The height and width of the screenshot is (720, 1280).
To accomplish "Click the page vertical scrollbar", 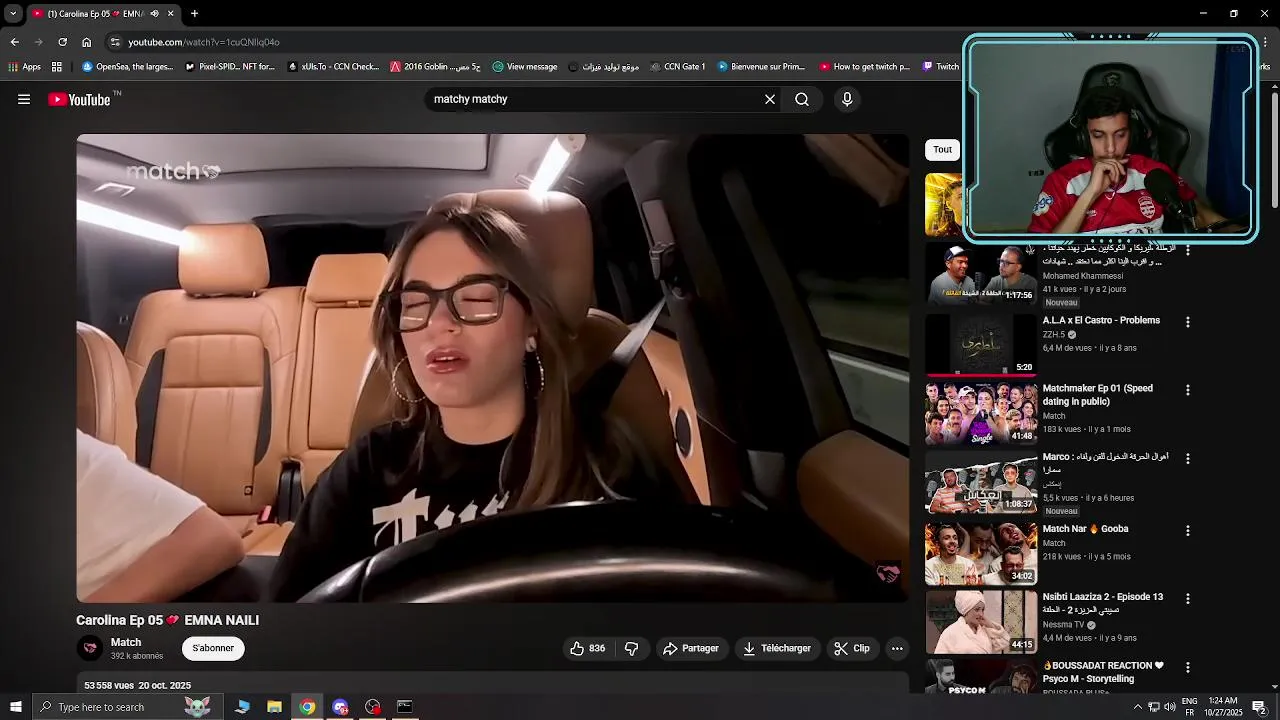I will point(1274,150).
